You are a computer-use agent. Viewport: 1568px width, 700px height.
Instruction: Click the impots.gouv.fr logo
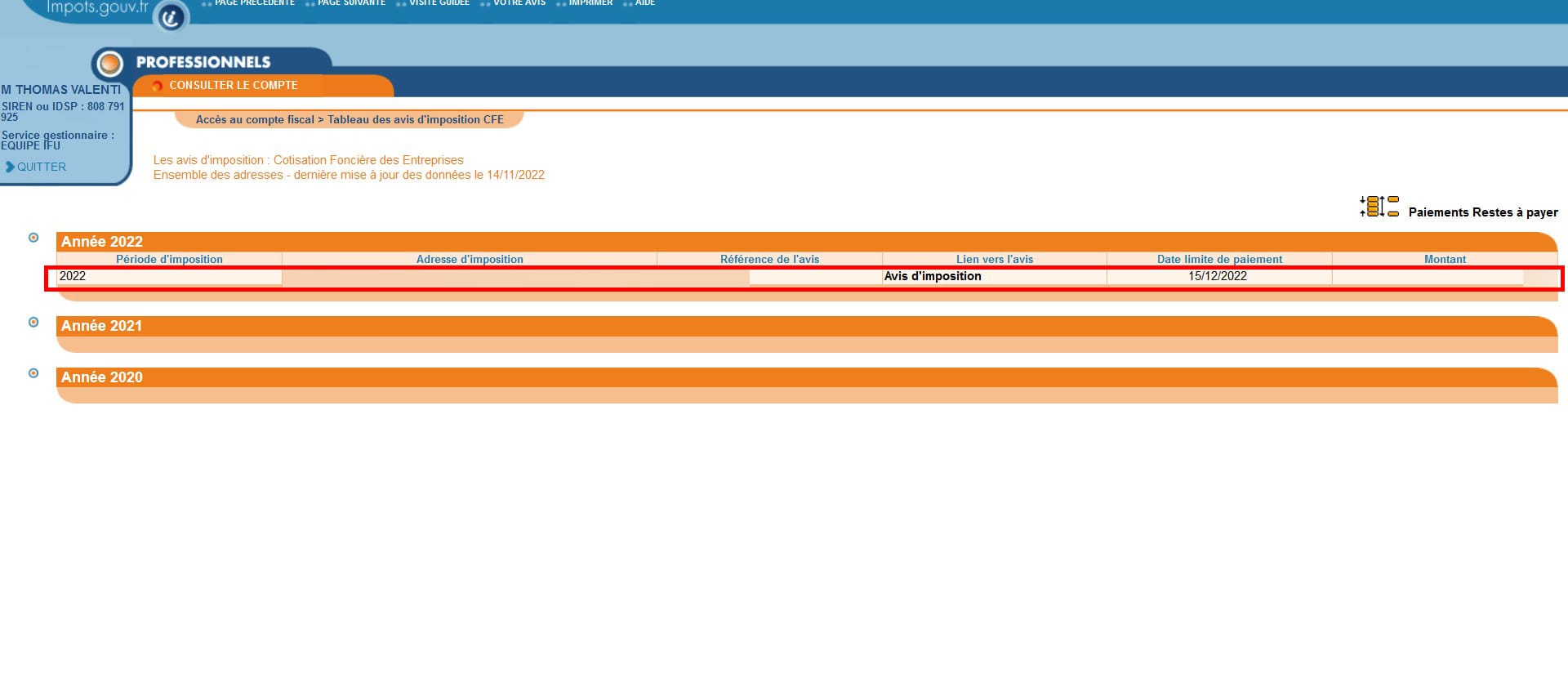point(97,9)
